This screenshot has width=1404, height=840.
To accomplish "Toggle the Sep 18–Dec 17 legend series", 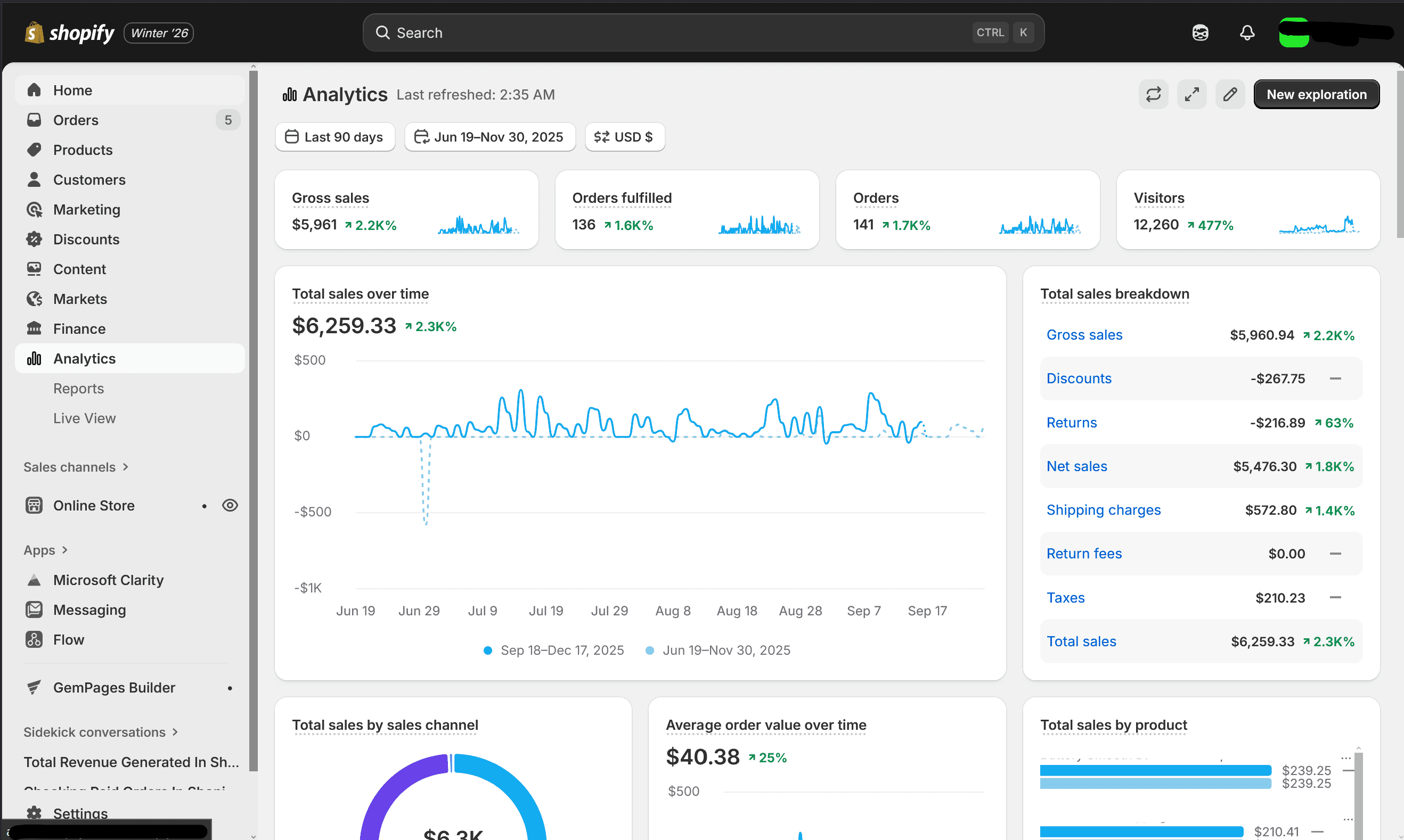I will pyautogui.click(x=554, y=650).
